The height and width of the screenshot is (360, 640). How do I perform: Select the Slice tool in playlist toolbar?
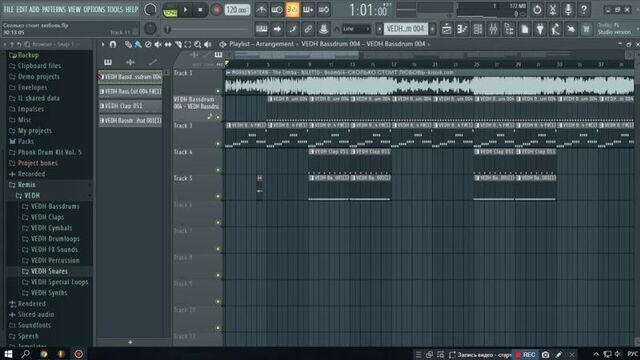pos(178,44)
